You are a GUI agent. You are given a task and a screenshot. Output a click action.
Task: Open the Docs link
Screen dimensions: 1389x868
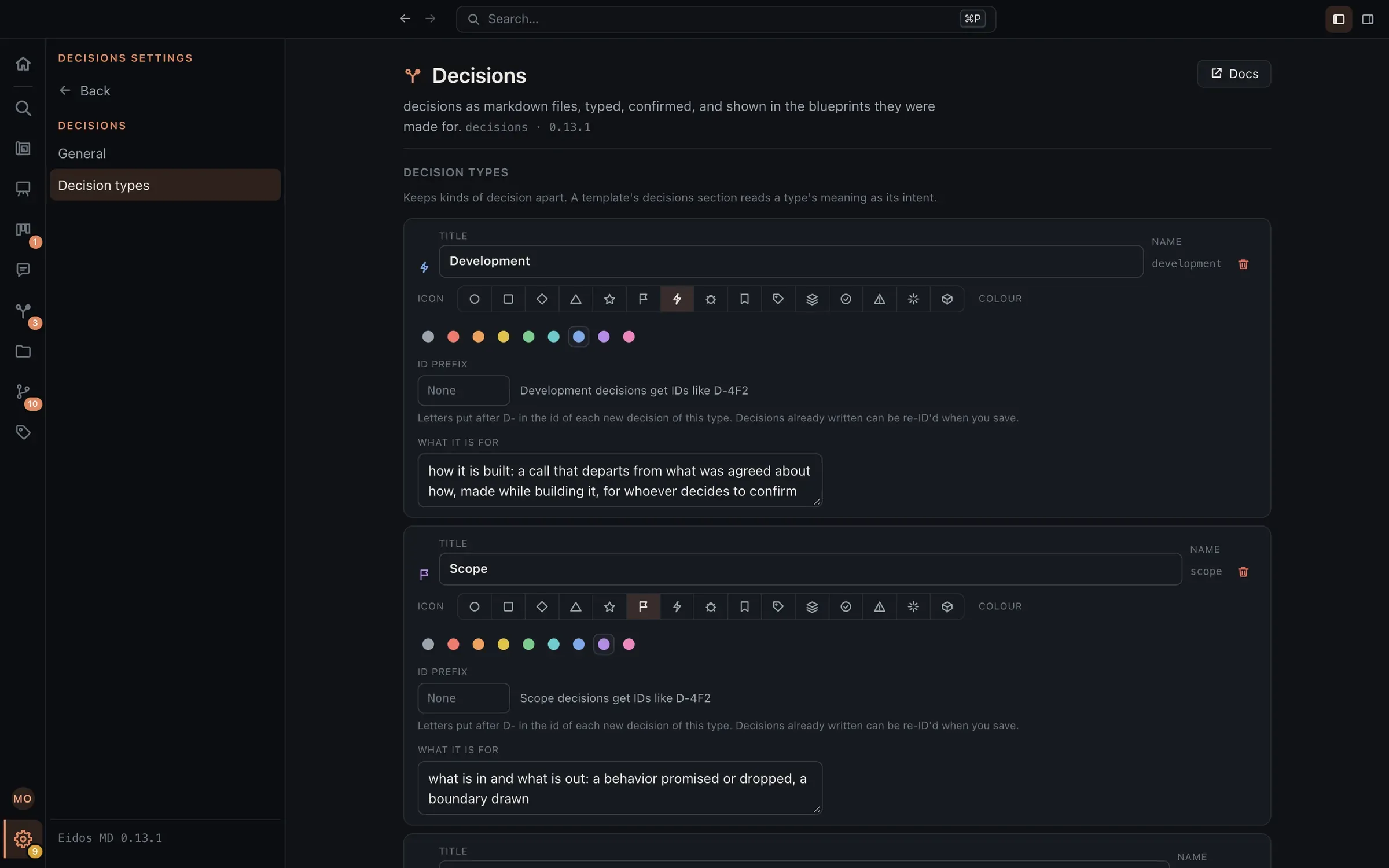coord(1233,73)
